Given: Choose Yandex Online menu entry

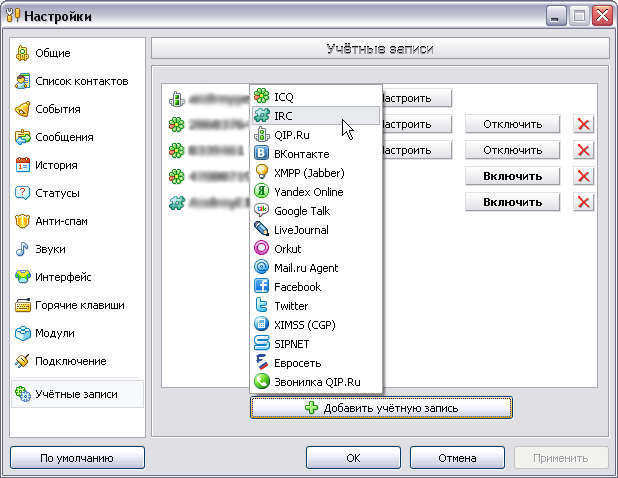Looking at the screenshot, I should [316, 192].
